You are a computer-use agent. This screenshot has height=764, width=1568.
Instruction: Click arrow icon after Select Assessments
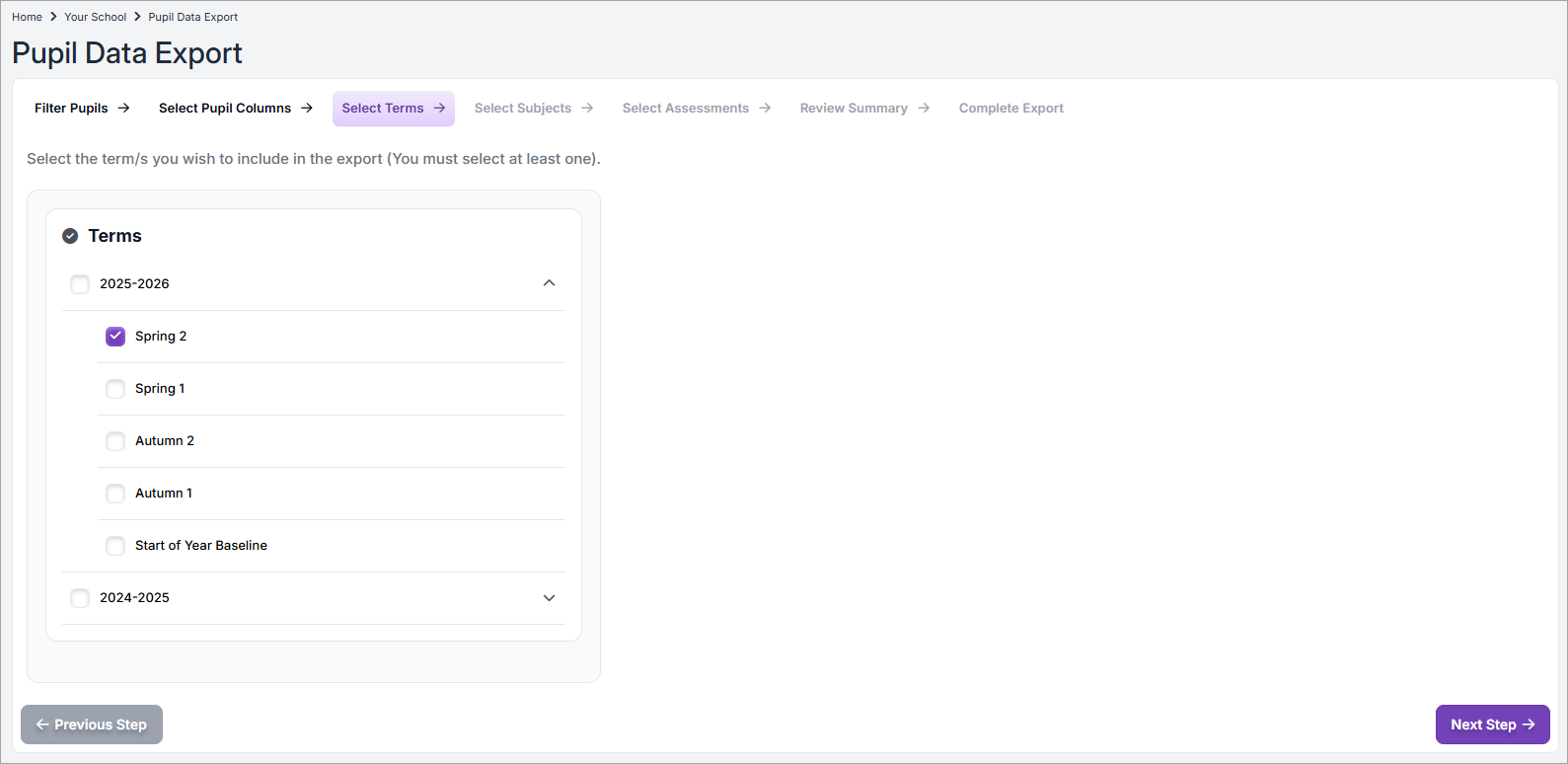pos(765,109)
